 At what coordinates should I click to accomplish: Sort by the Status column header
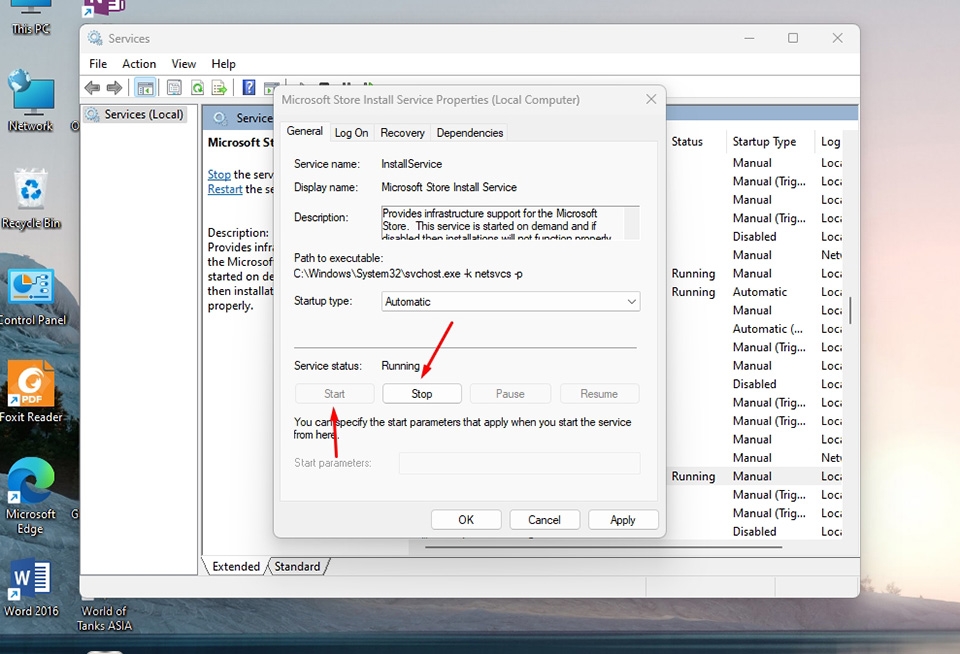(x=687, y=141)
